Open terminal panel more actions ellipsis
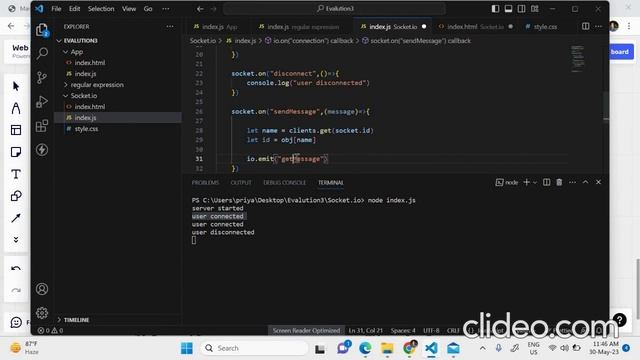 coord(572,182)
